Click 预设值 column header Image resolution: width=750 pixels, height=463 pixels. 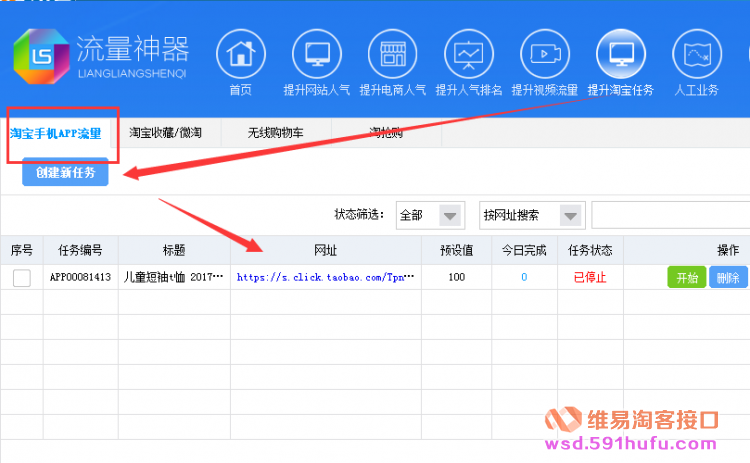click(x=457, y=250)
